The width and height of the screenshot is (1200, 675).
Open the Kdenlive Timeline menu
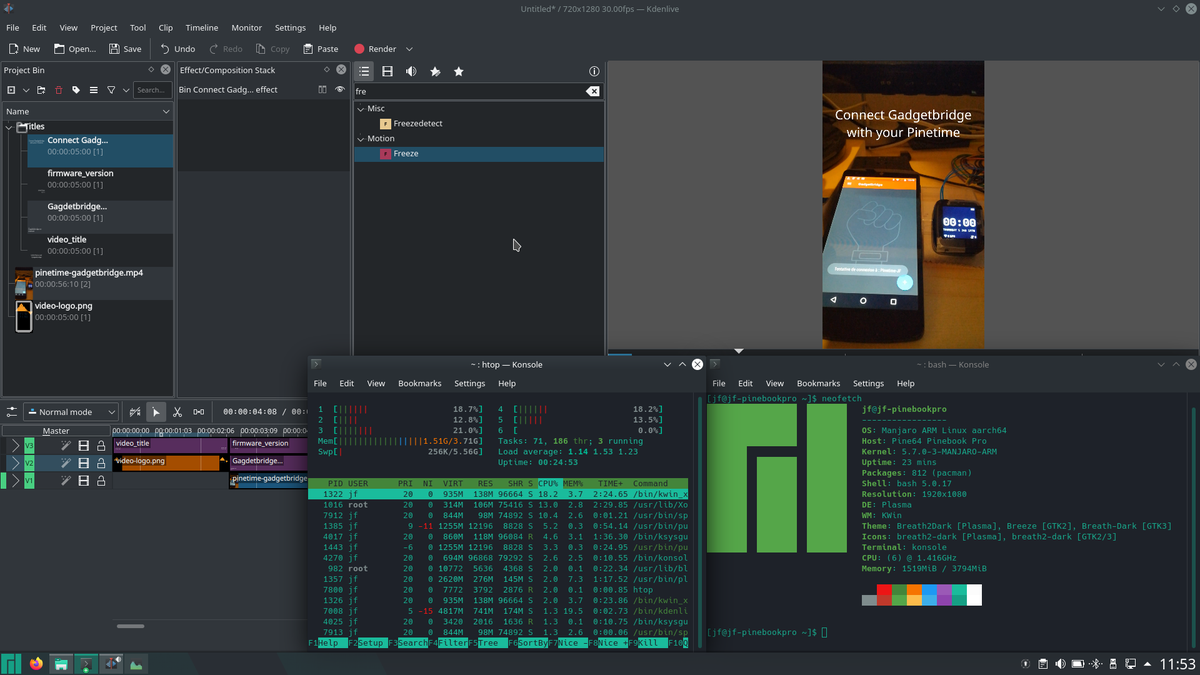tap(202, 28)
